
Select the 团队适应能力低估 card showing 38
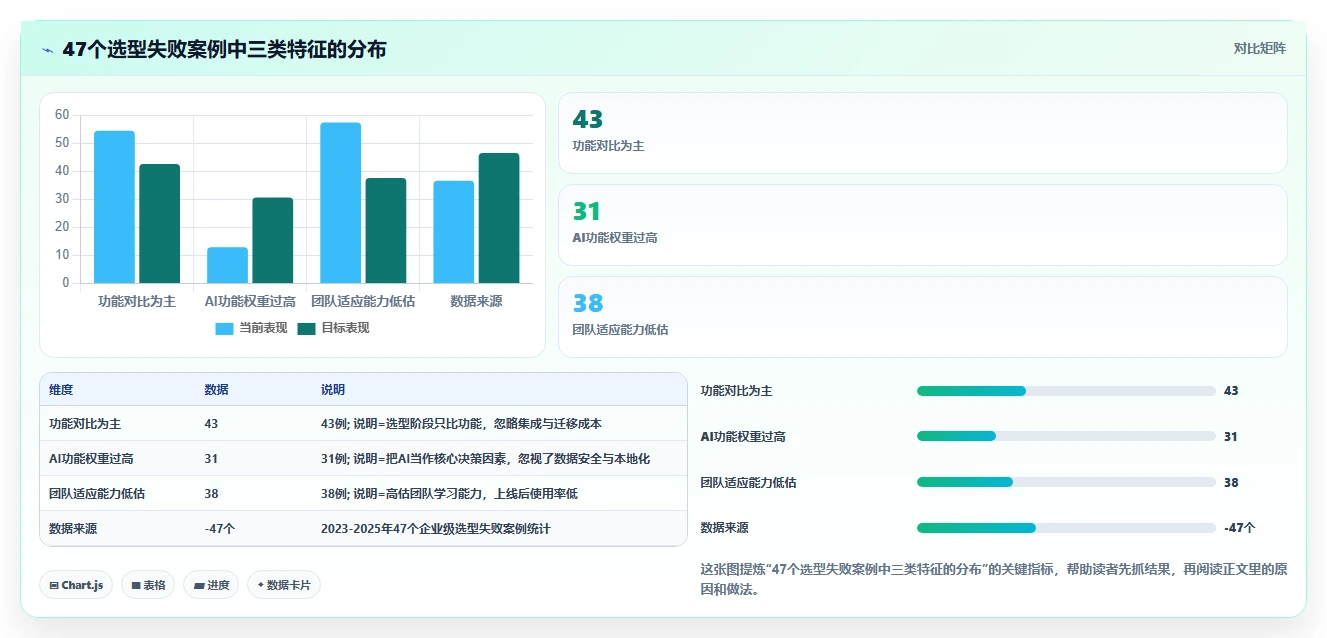922,316
